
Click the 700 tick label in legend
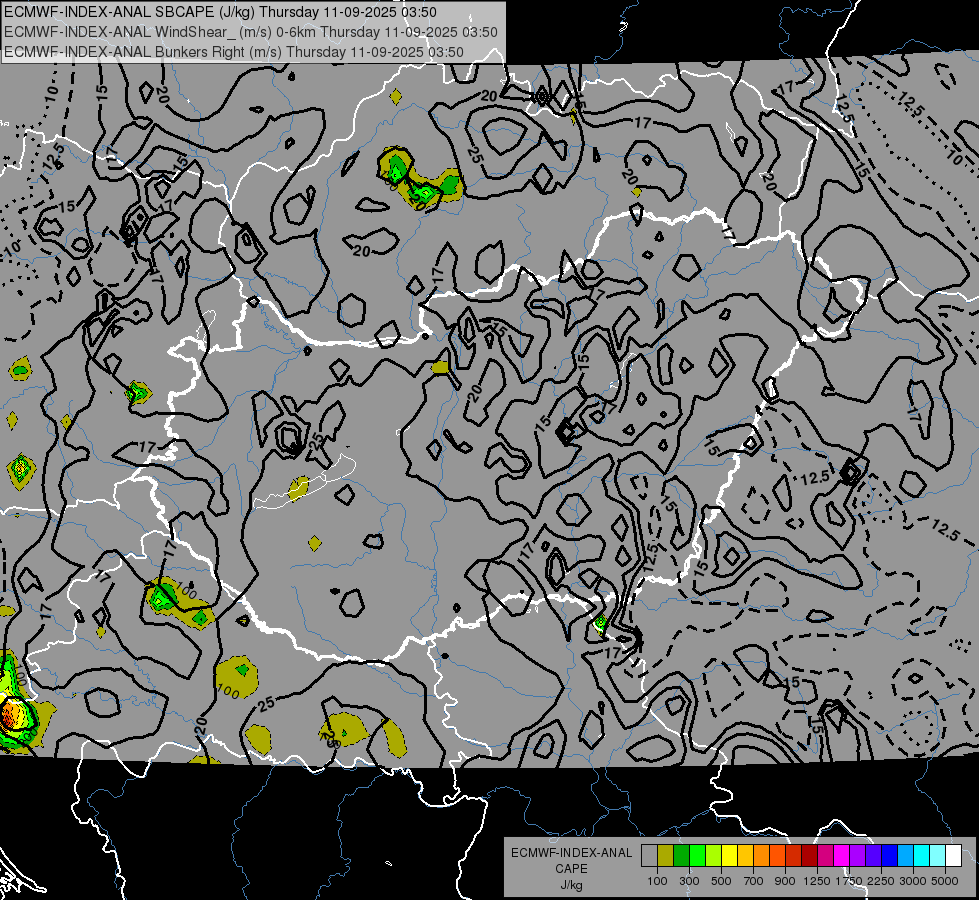click(754, 881)
